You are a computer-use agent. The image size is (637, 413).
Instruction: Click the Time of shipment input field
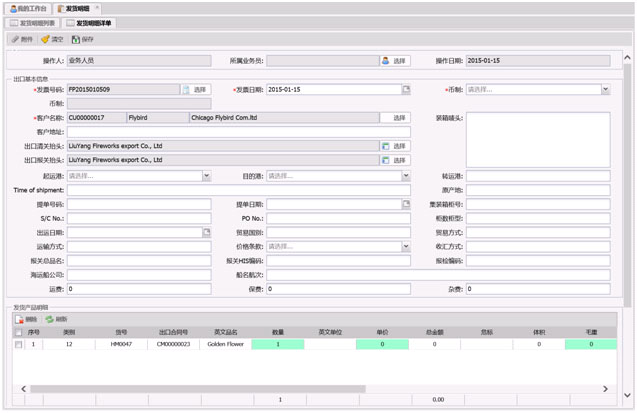[238, 190]
